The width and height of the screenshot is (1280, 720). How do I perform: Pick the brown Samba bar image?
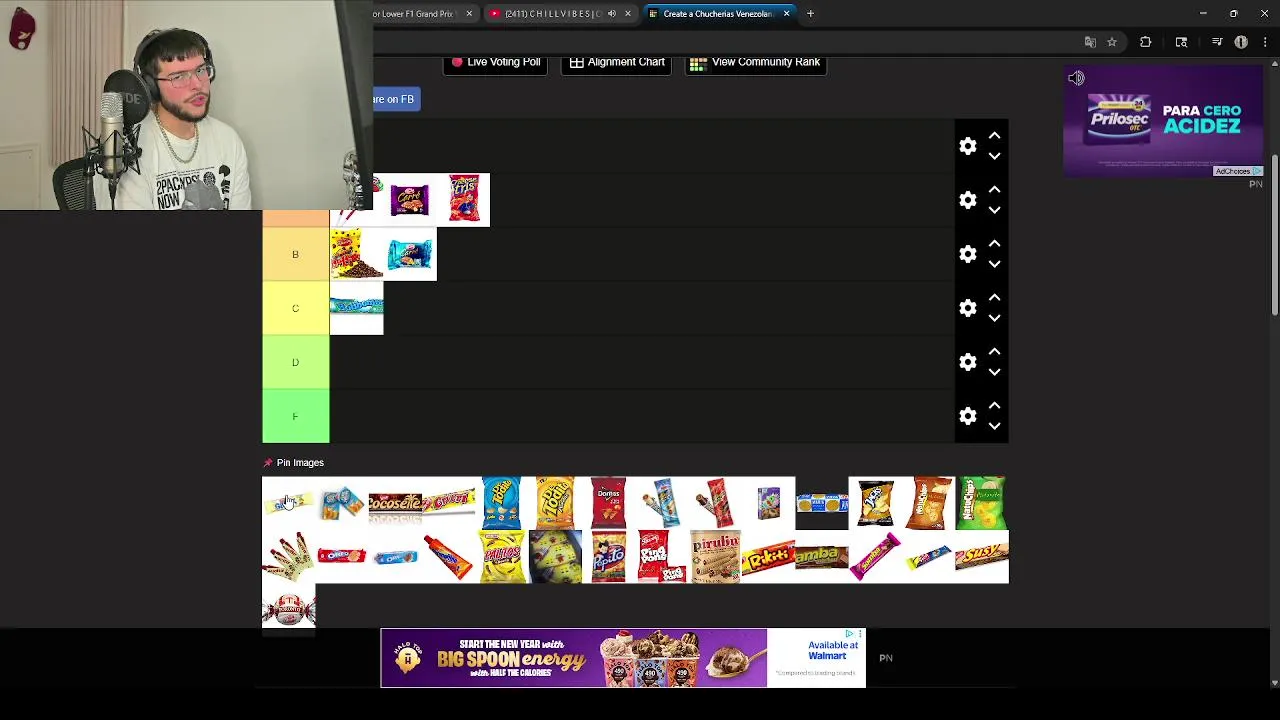822,557
